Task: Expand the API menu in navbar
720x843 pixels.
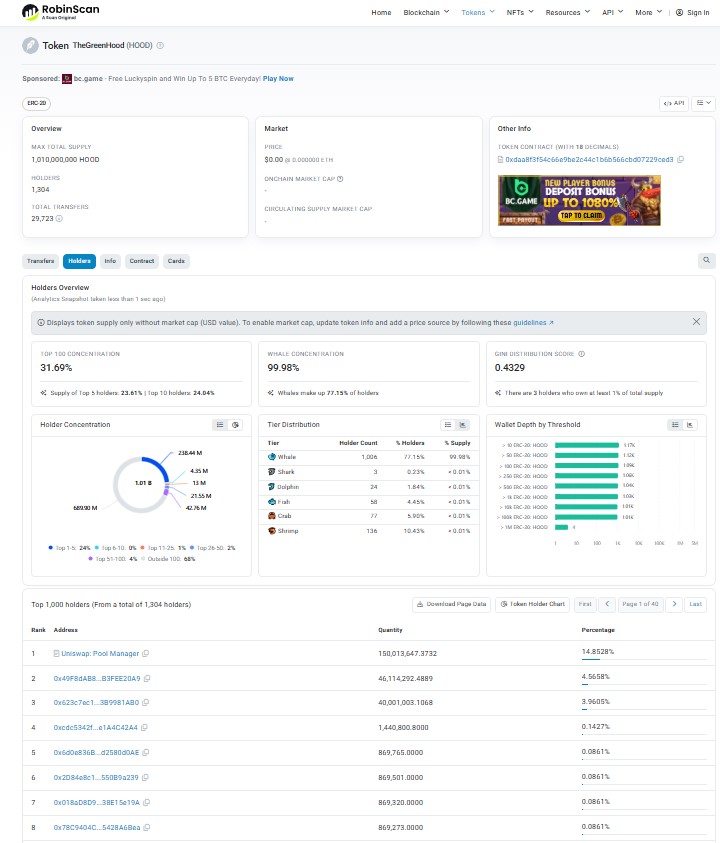Action: pos(612,12)
